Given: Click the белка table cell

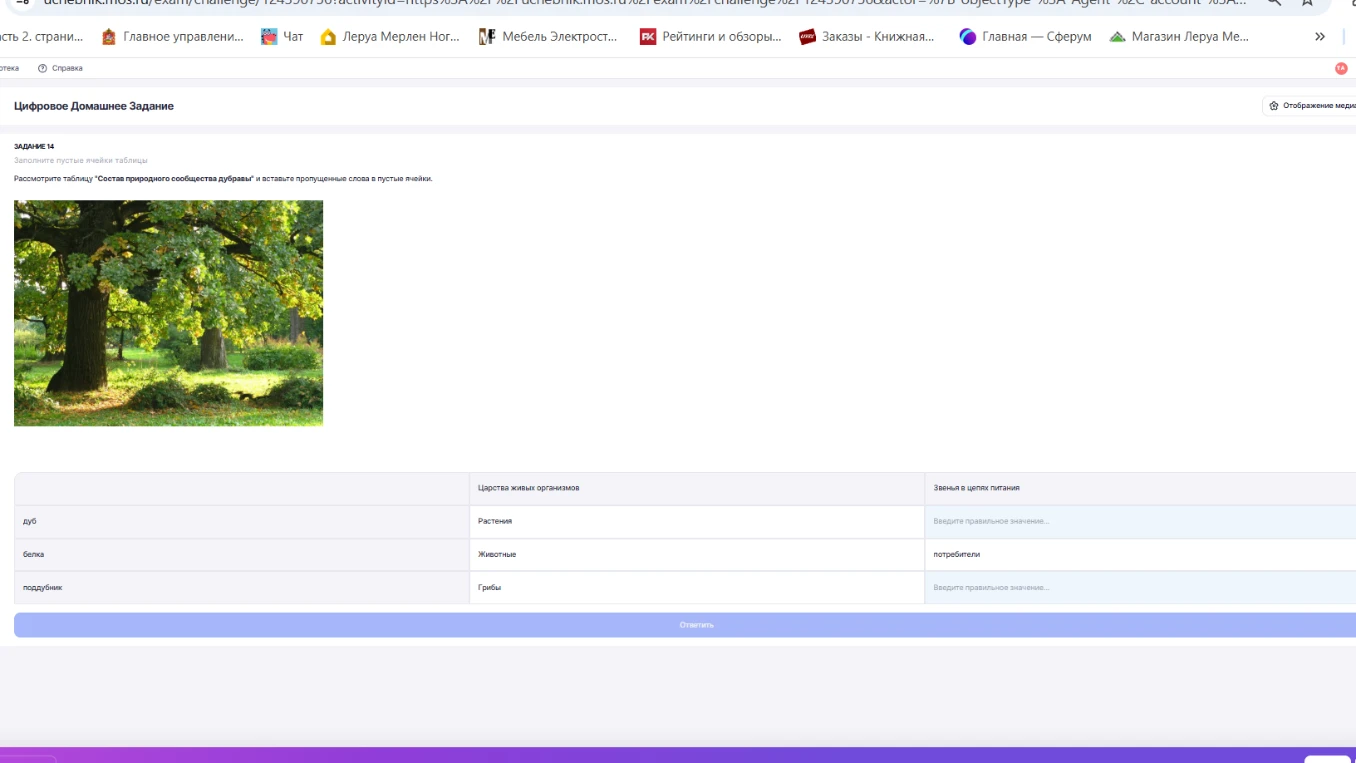Looking at the screenshot, I should (x=241, y=554).
